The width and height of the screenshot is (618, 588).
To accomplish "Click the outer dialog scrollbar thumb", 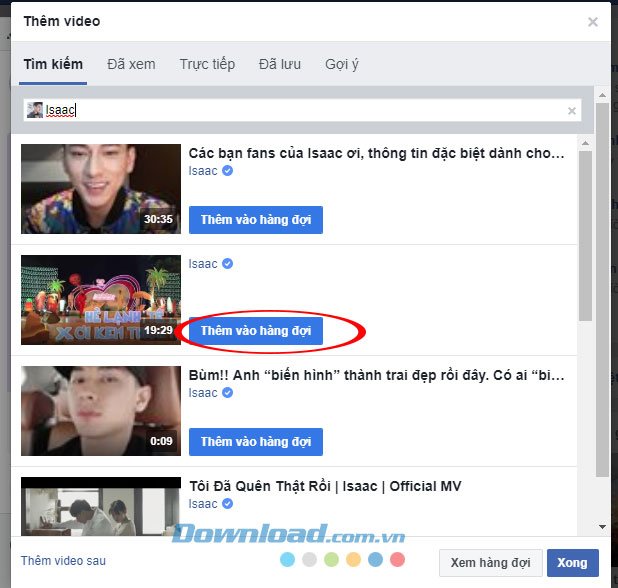I will 602,290.
